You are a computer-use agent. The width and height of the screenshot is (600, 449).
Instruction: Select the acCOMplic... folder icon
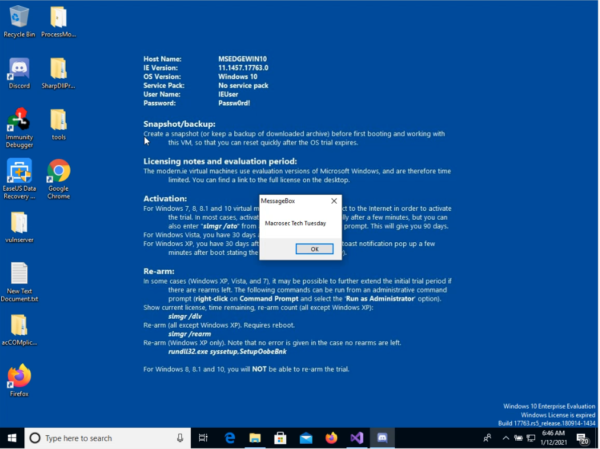pos(19,330)
